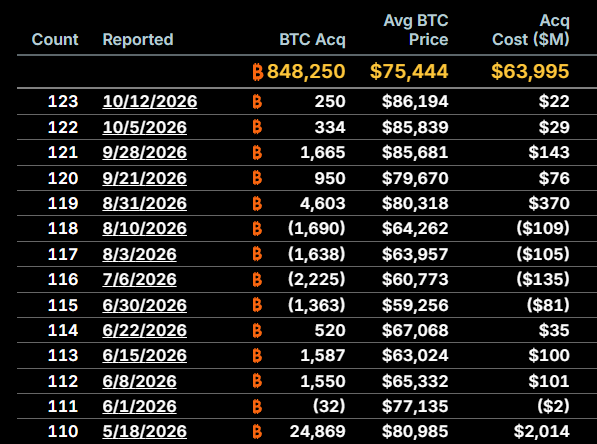Select the total acquisition cost $63,995
Viewport: 597px width, 444px height.
point(530,71)
